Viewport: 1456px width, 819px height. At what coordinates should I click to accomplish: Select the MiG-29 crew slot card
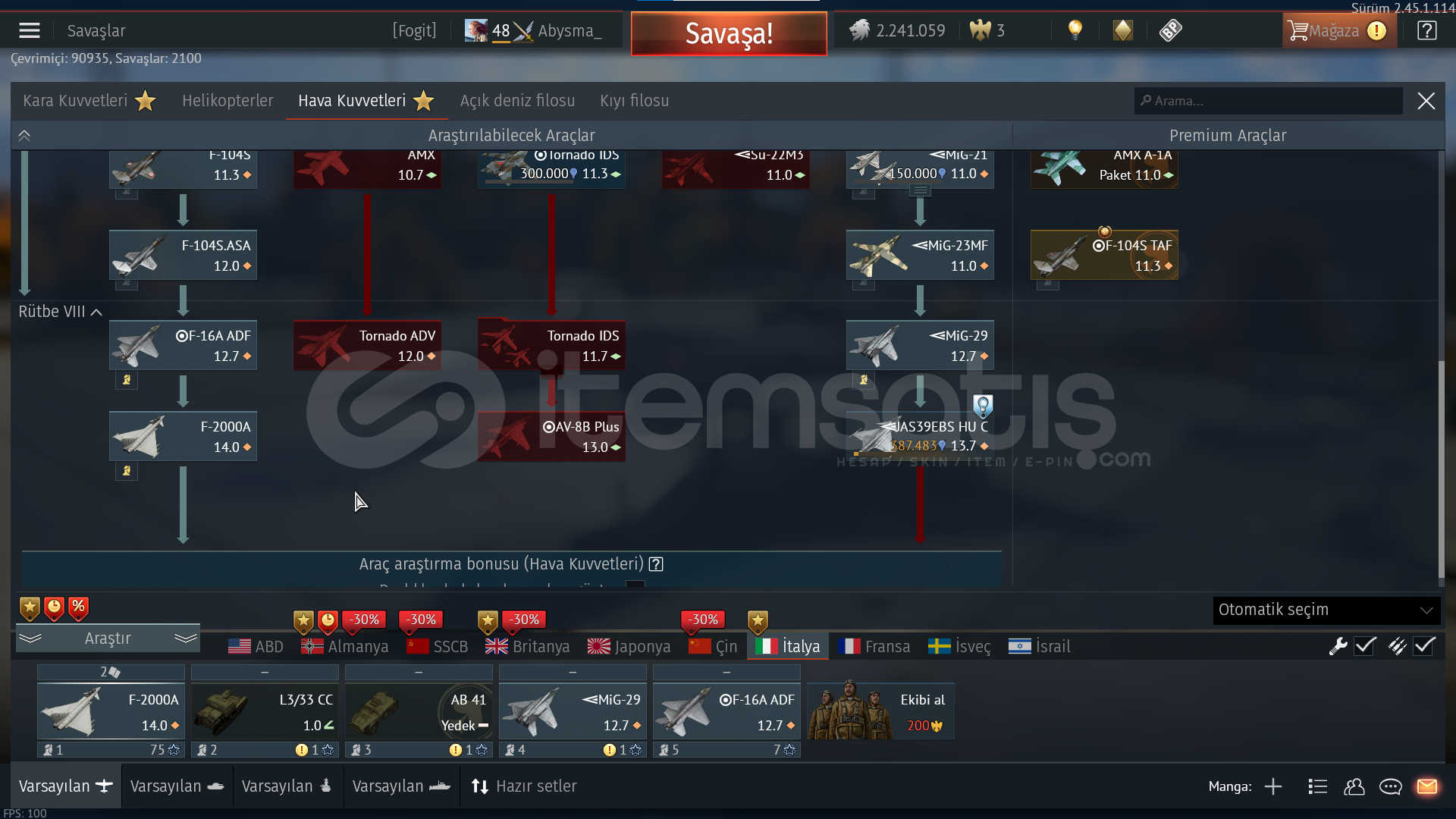pyautogui.click(x=573, y=711)
